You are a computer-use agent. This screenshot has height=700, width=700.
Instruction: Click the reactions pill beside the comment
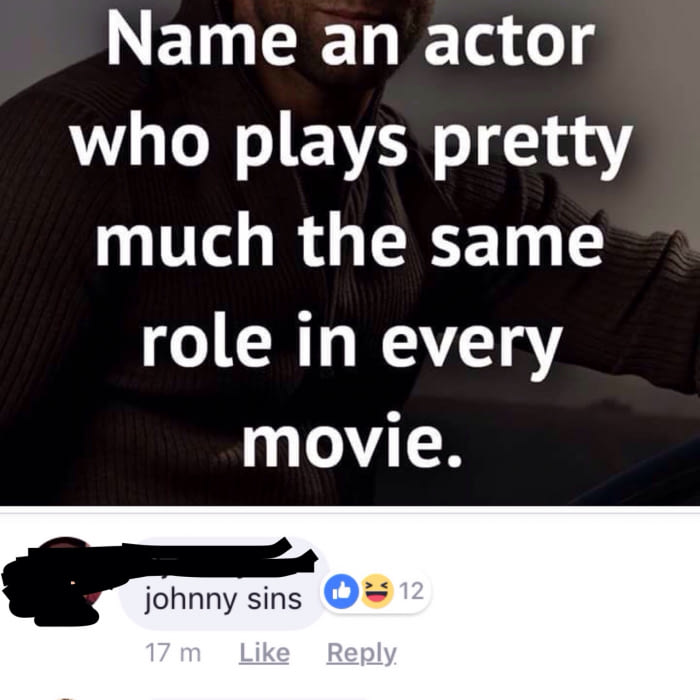click(x=376, y=591)
